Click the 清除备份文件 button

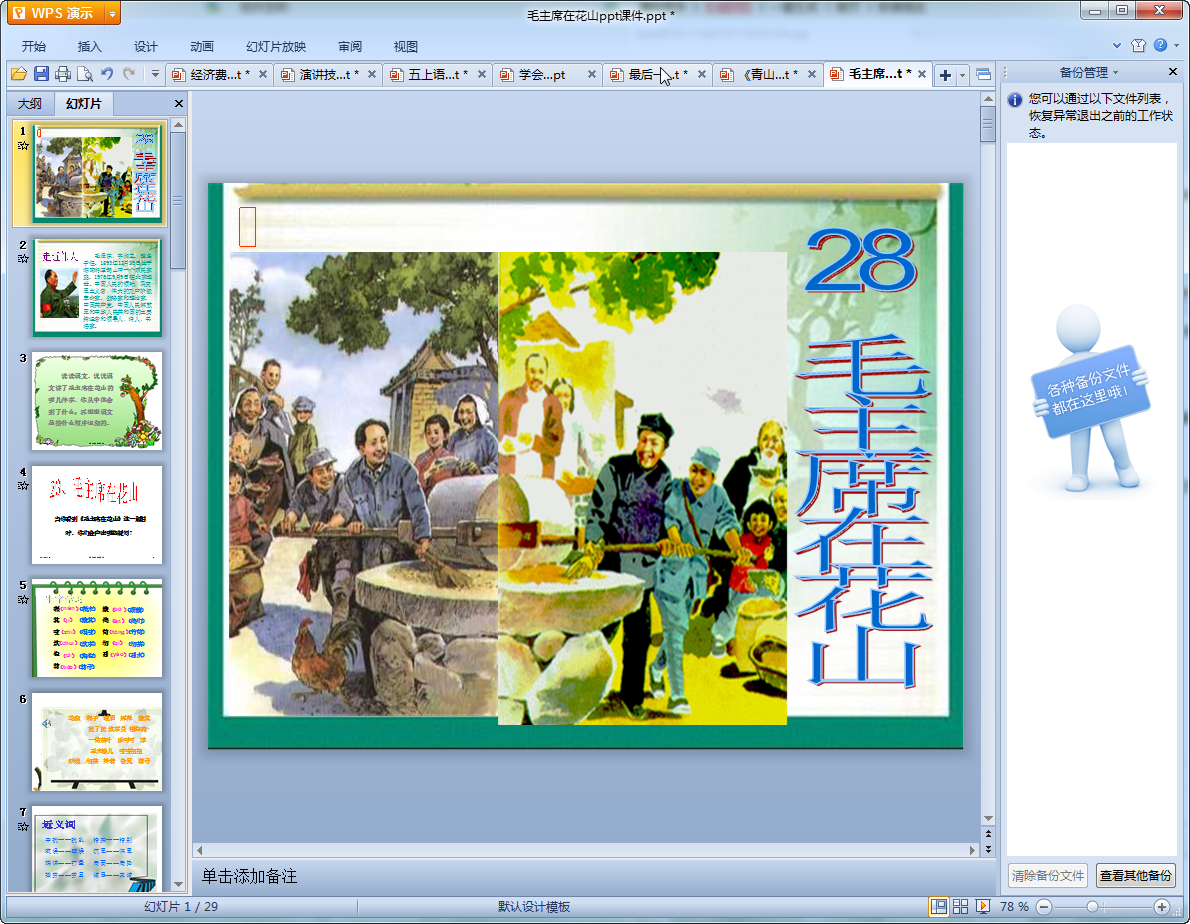1048,875
